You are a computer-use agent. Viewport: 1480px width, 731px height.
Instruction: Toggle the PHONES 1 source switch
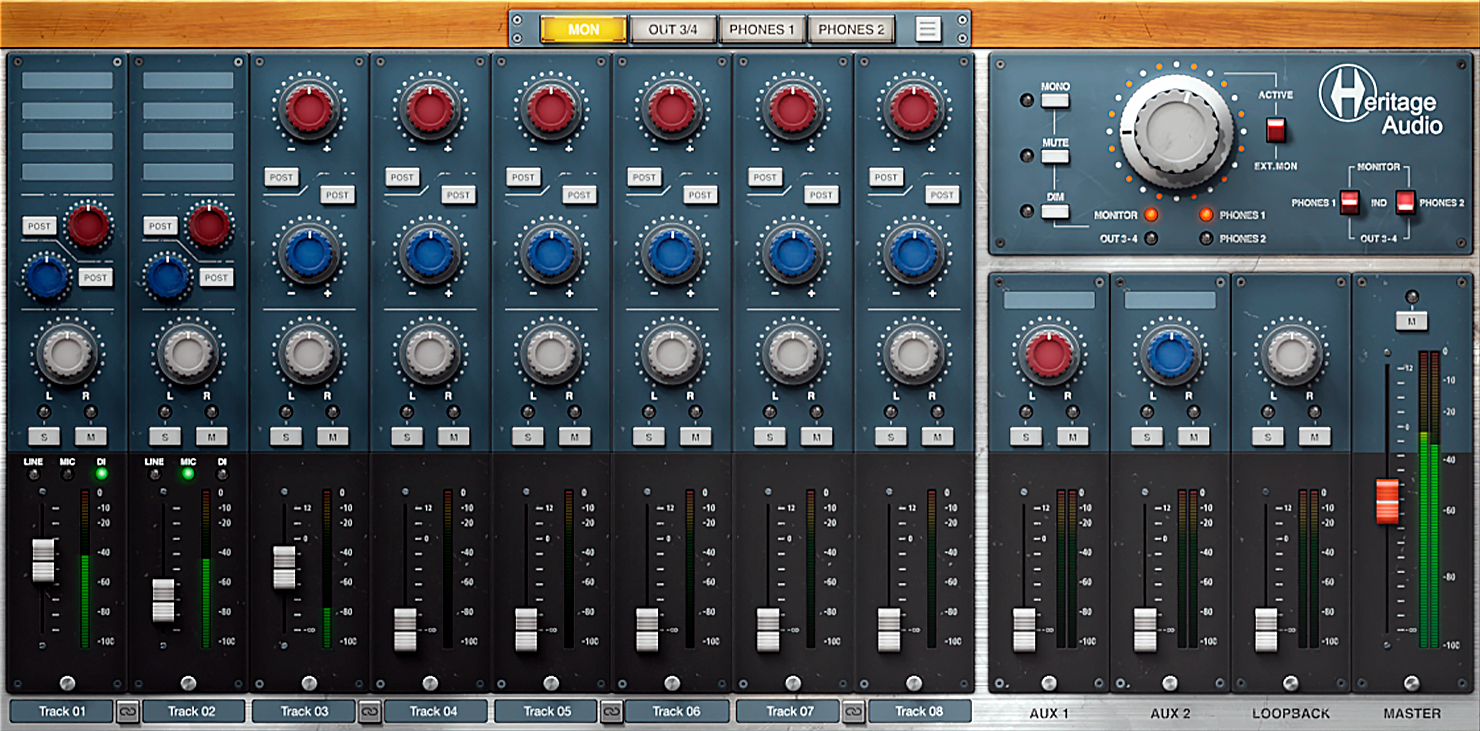pos(1350,202)
